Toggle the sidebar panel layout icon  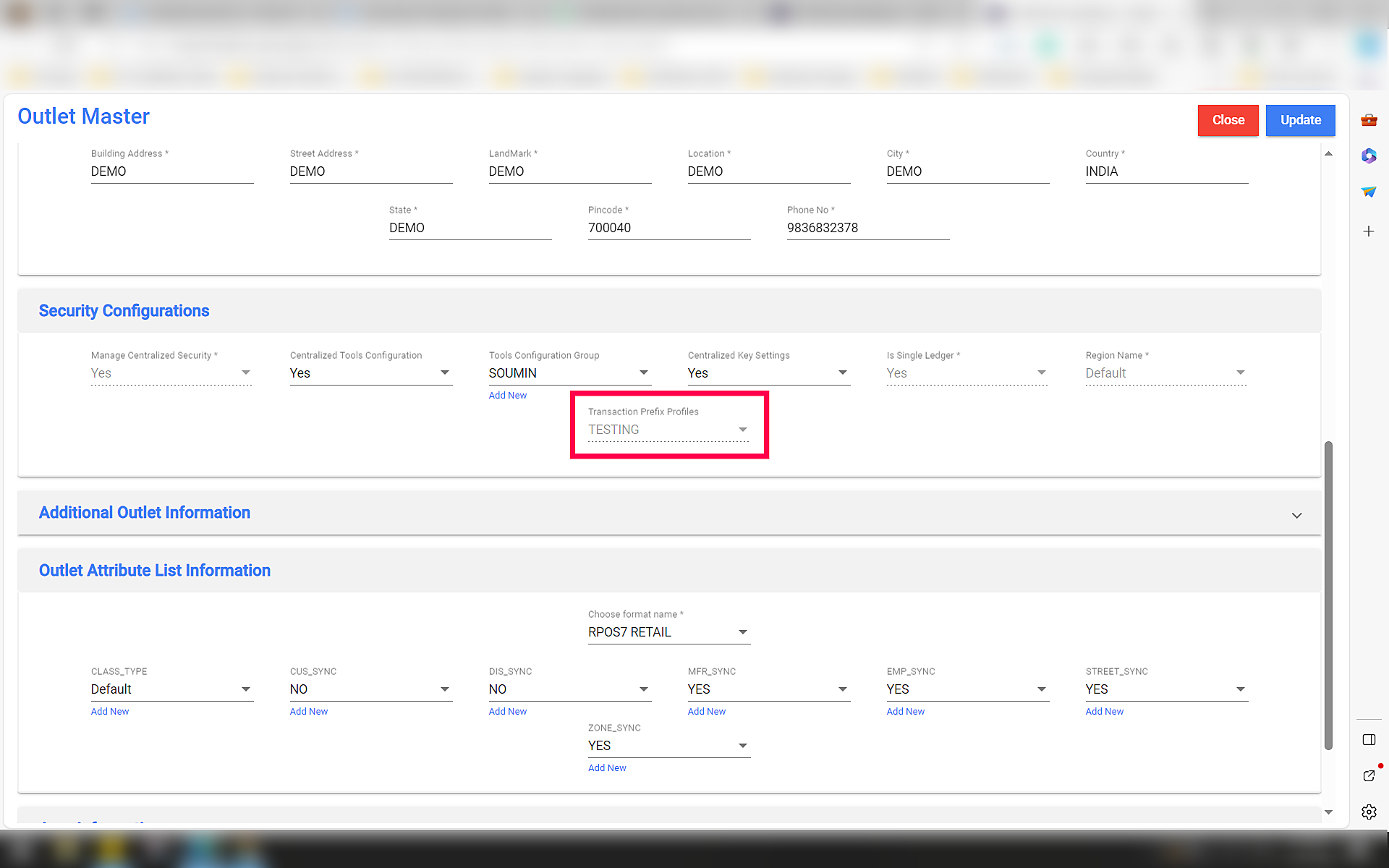[x=1368, y=739]
